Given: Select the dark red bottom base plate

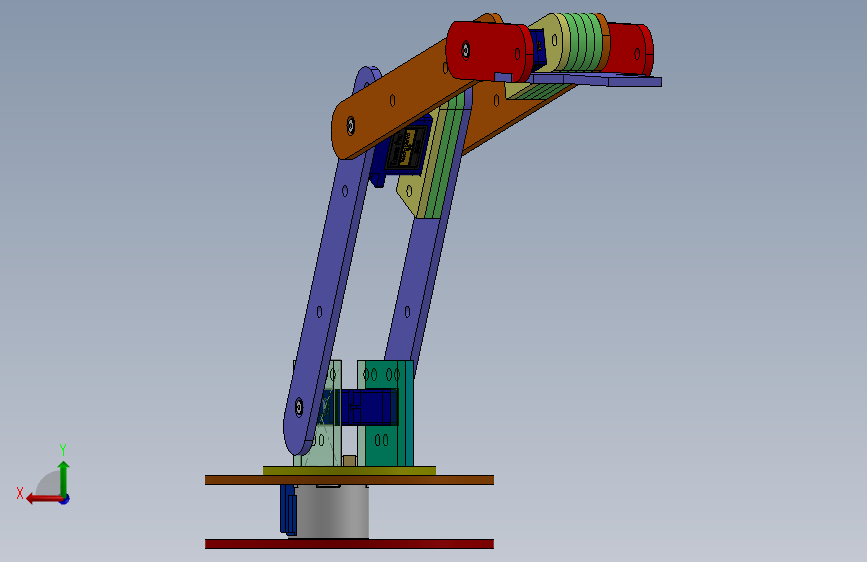Looking at the screenshot, I should click(349, 544).
